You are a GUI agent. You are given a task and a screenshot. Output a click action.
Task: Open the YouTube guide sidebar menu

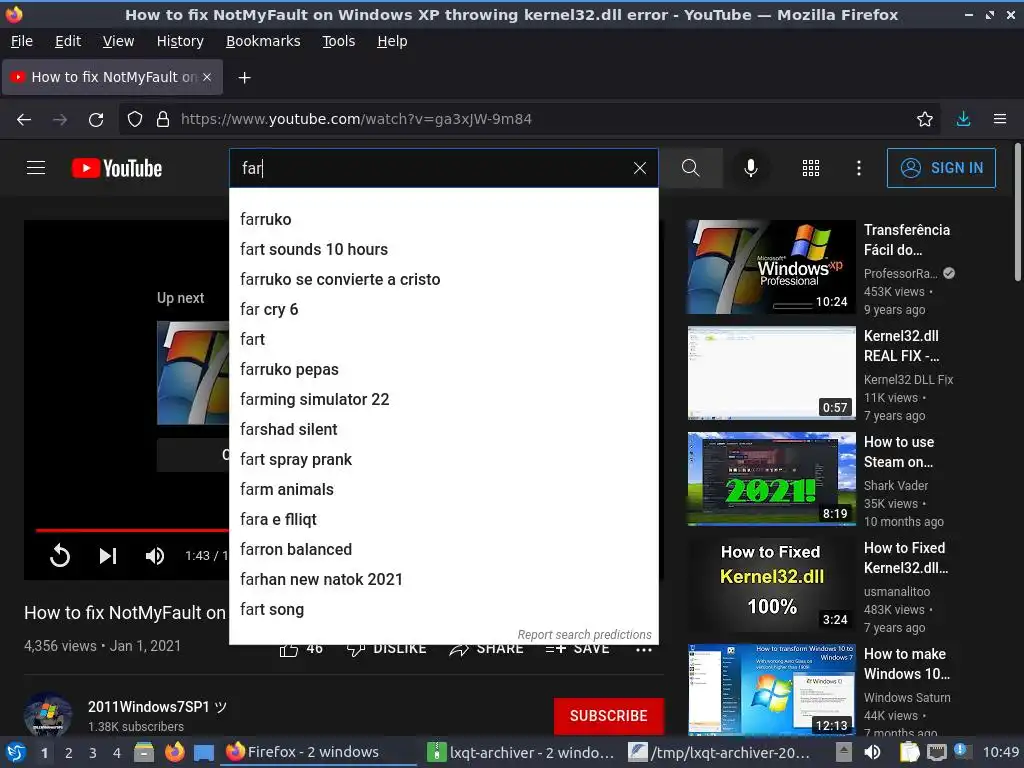pos(36,168)
